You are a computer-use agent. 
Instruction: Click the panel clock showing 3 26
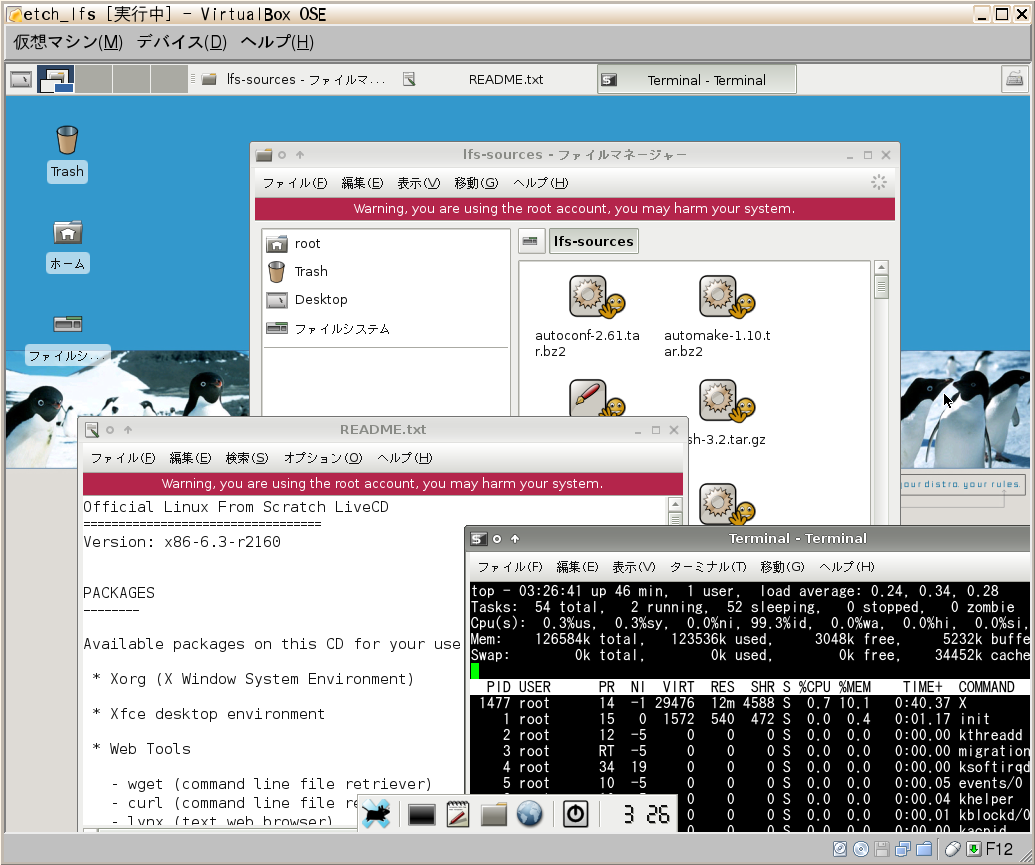point(646,814)
